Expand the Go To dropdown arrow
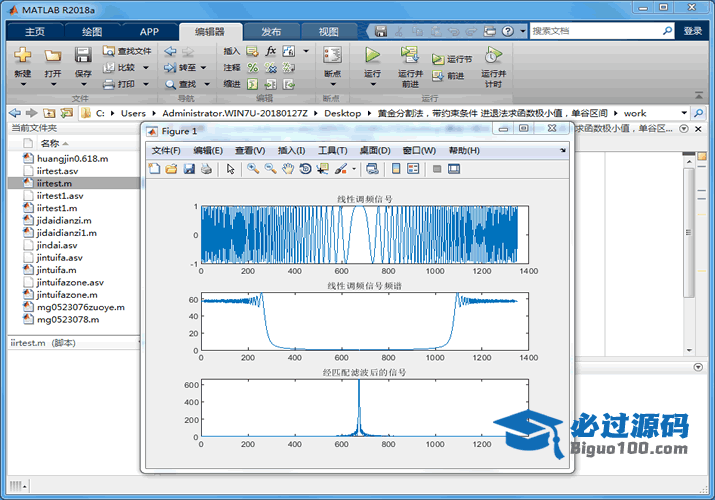 [203, 67]
